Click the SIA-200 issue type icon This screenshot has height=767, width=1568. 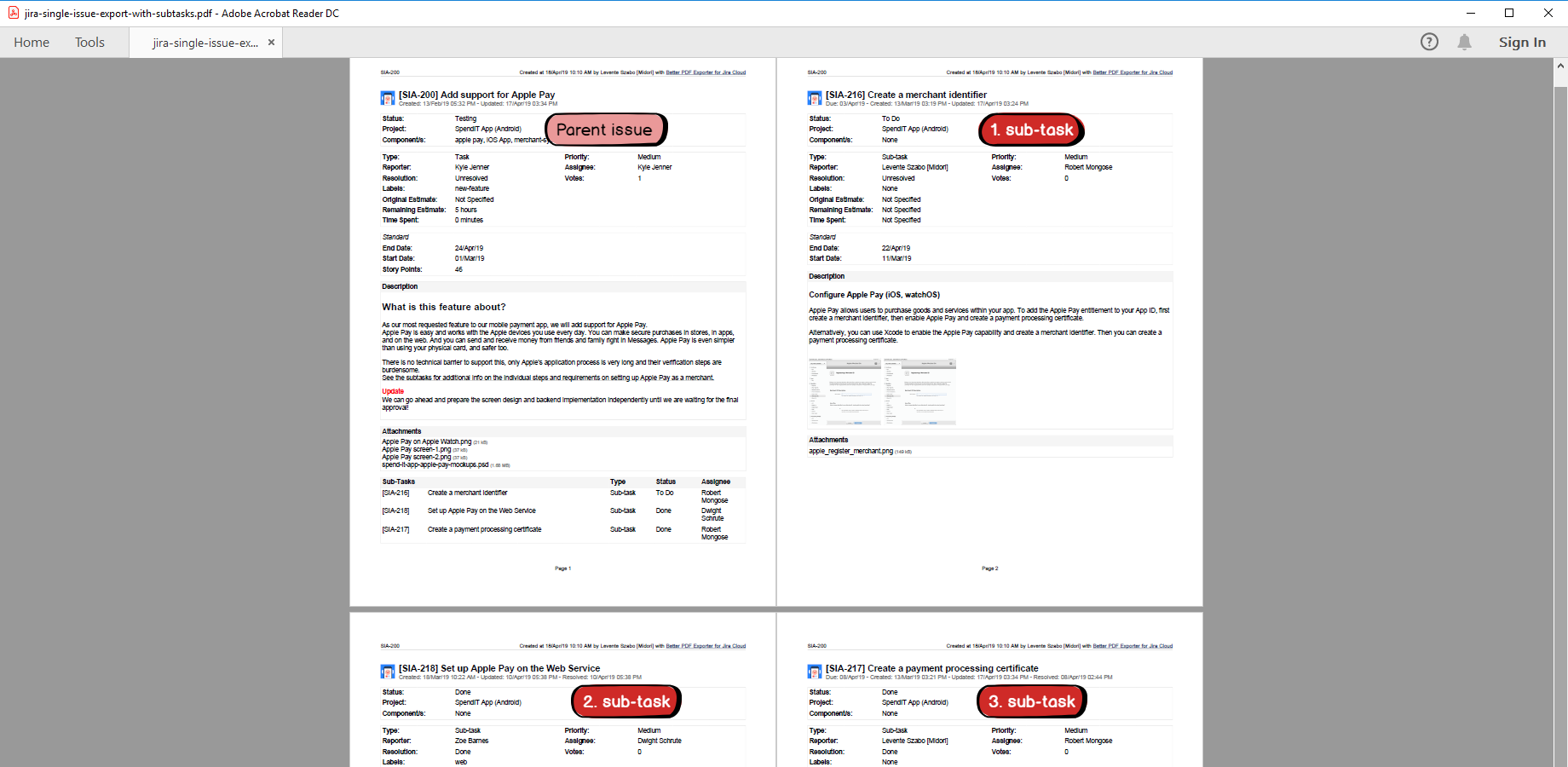(388, 98)
